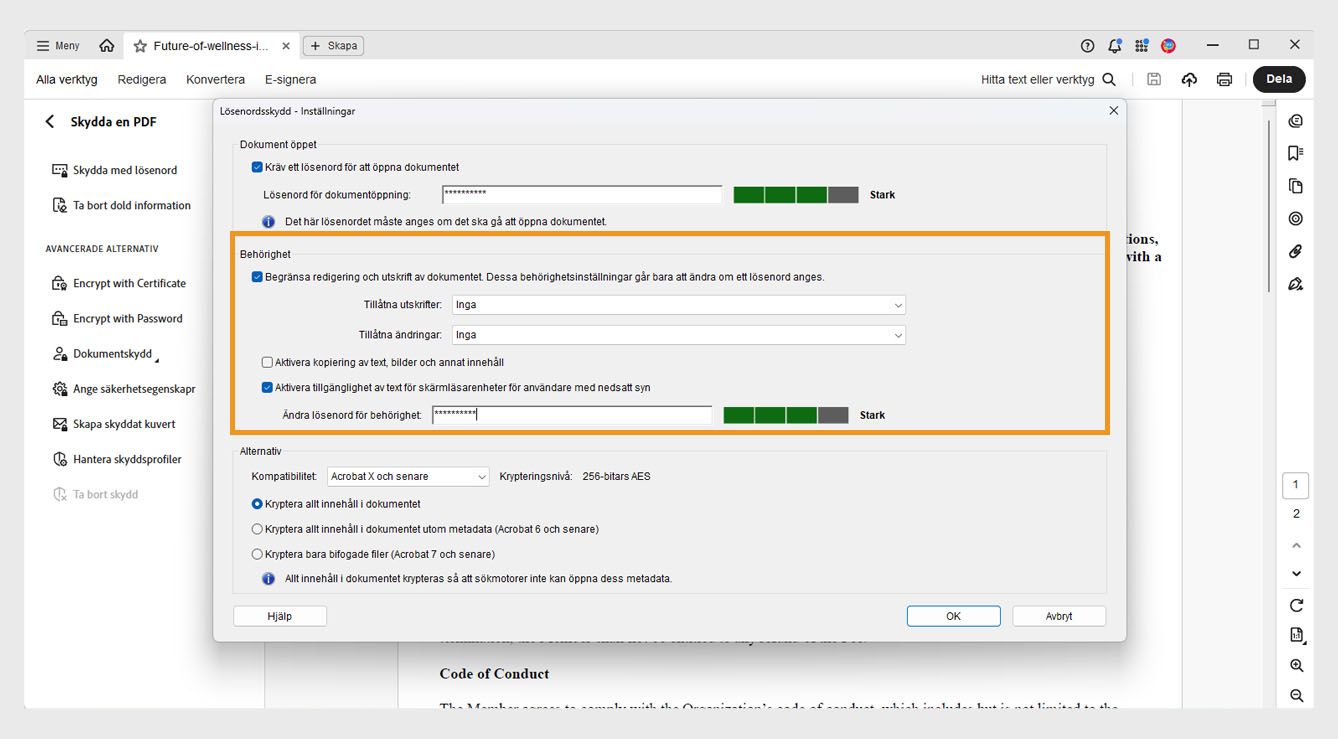Expand the Dokumentskydd submenu
1338x739 pixels.
[x=105, y=354]
